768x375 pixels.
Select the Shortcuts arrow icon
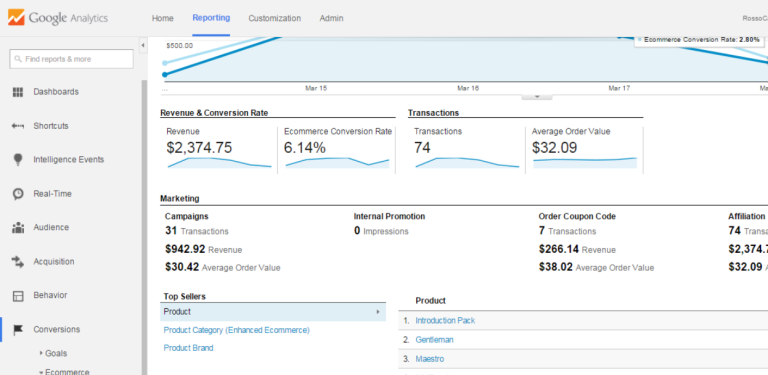pos(18,126)
